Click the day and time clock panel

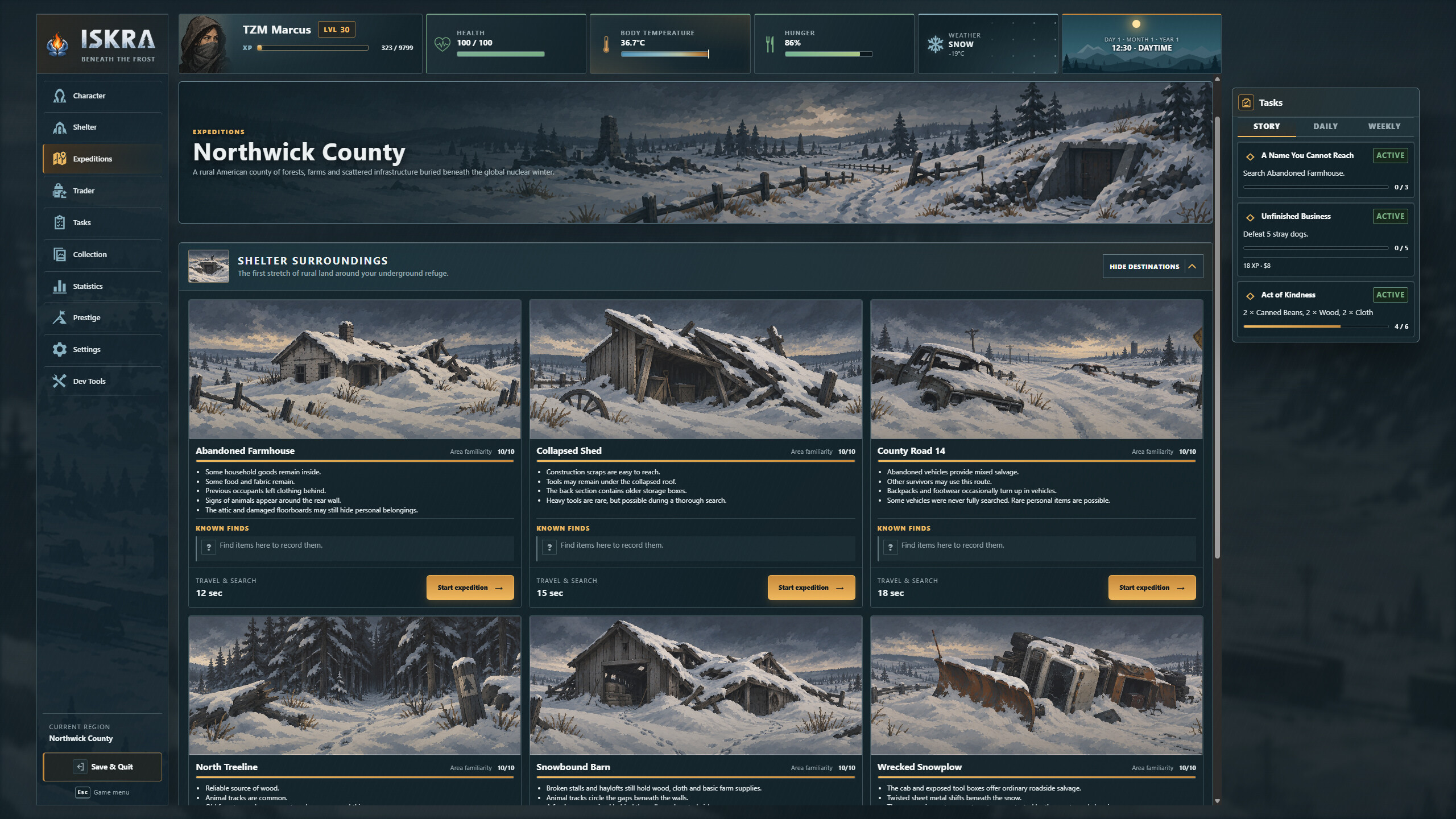(x=1141, y=44)
